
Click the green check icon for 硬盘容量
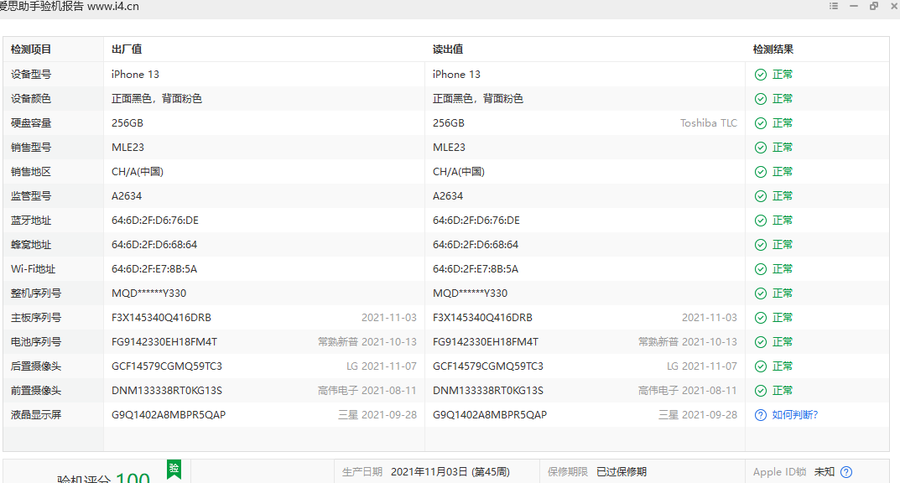[x=760, y=123]
